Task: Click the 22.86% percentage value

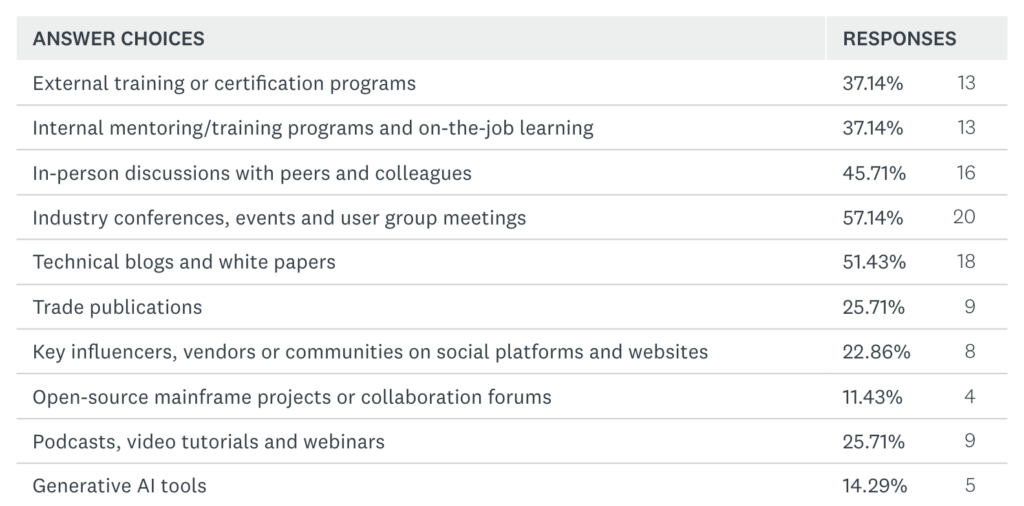Action: pyautogui.click(x=876, y=352)
